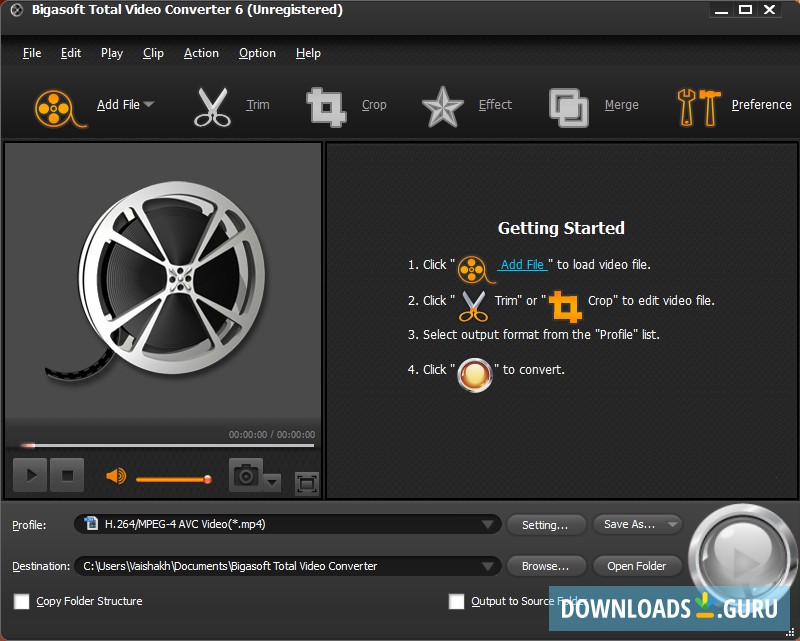Open the Destination path dropdown
The height and width of the screenshot is (641, 800).
(487, 566)
